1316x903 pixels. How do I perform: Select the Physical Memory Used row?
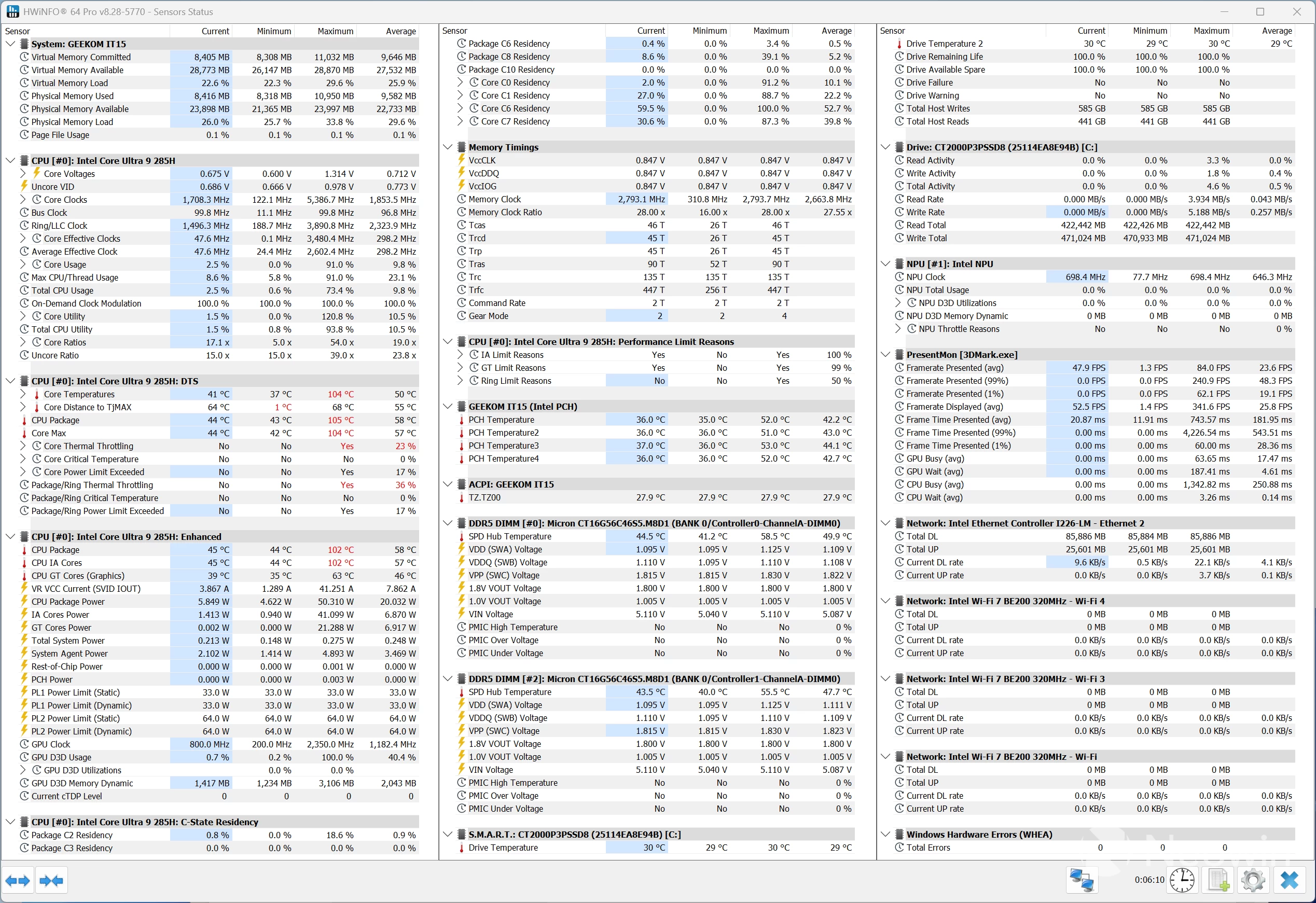[219, 95]
